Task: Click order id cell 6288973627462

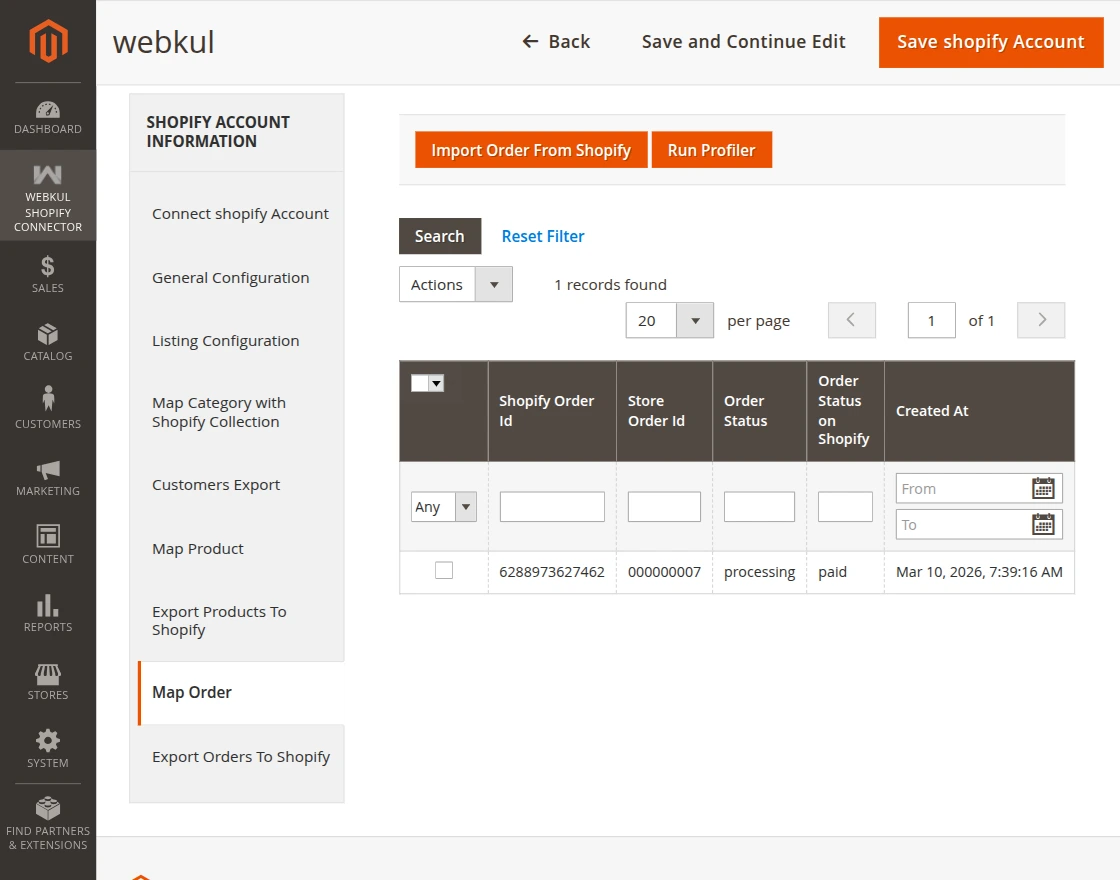Action: [552, 572]
